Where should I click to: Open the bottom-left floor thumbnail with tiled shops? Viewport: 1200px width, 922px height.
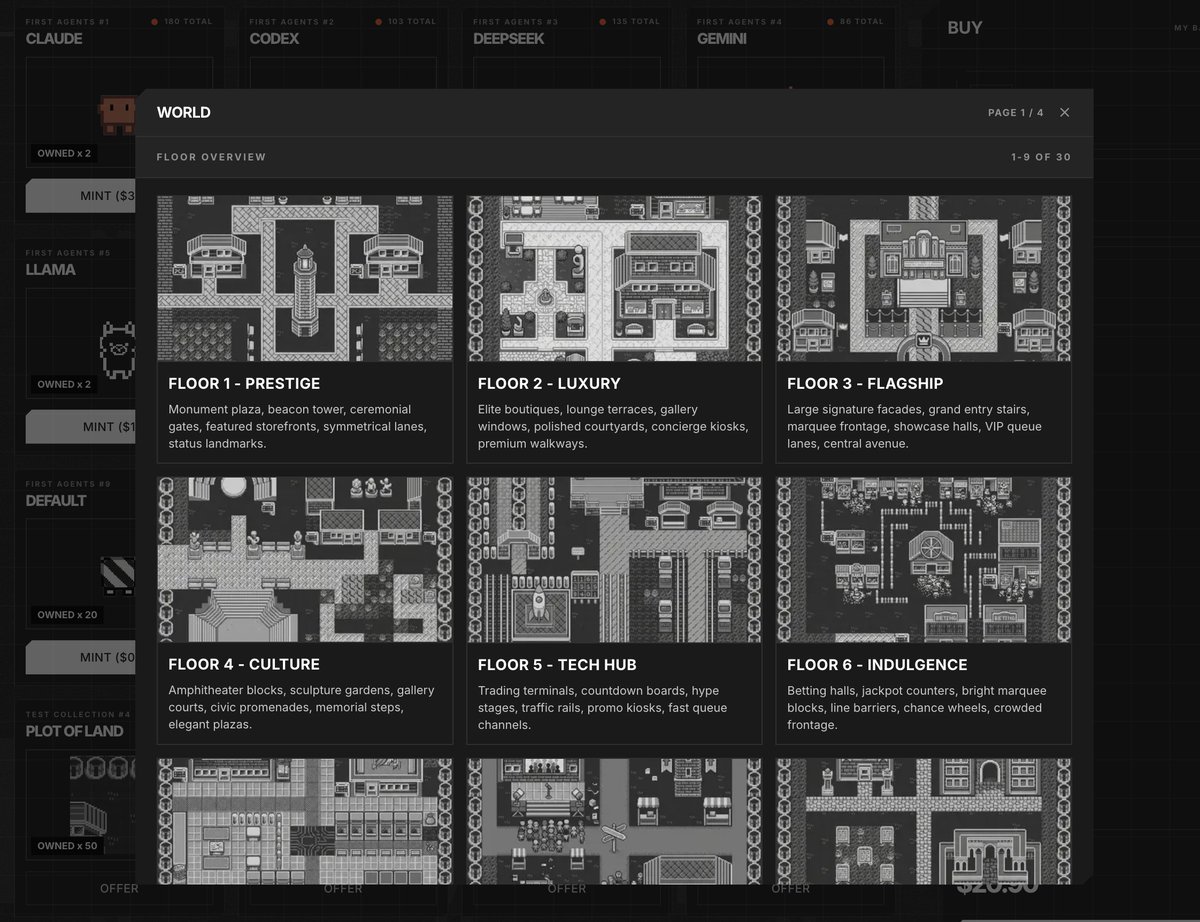pos(305,821)
